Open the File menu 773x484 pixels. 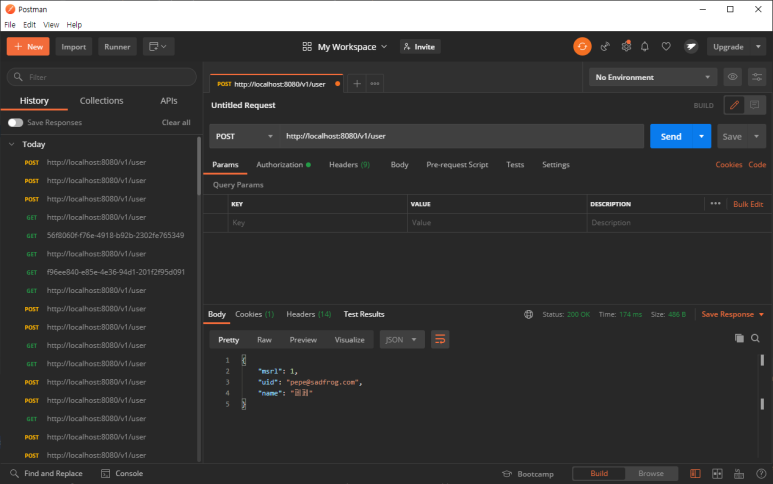[10, 25]
